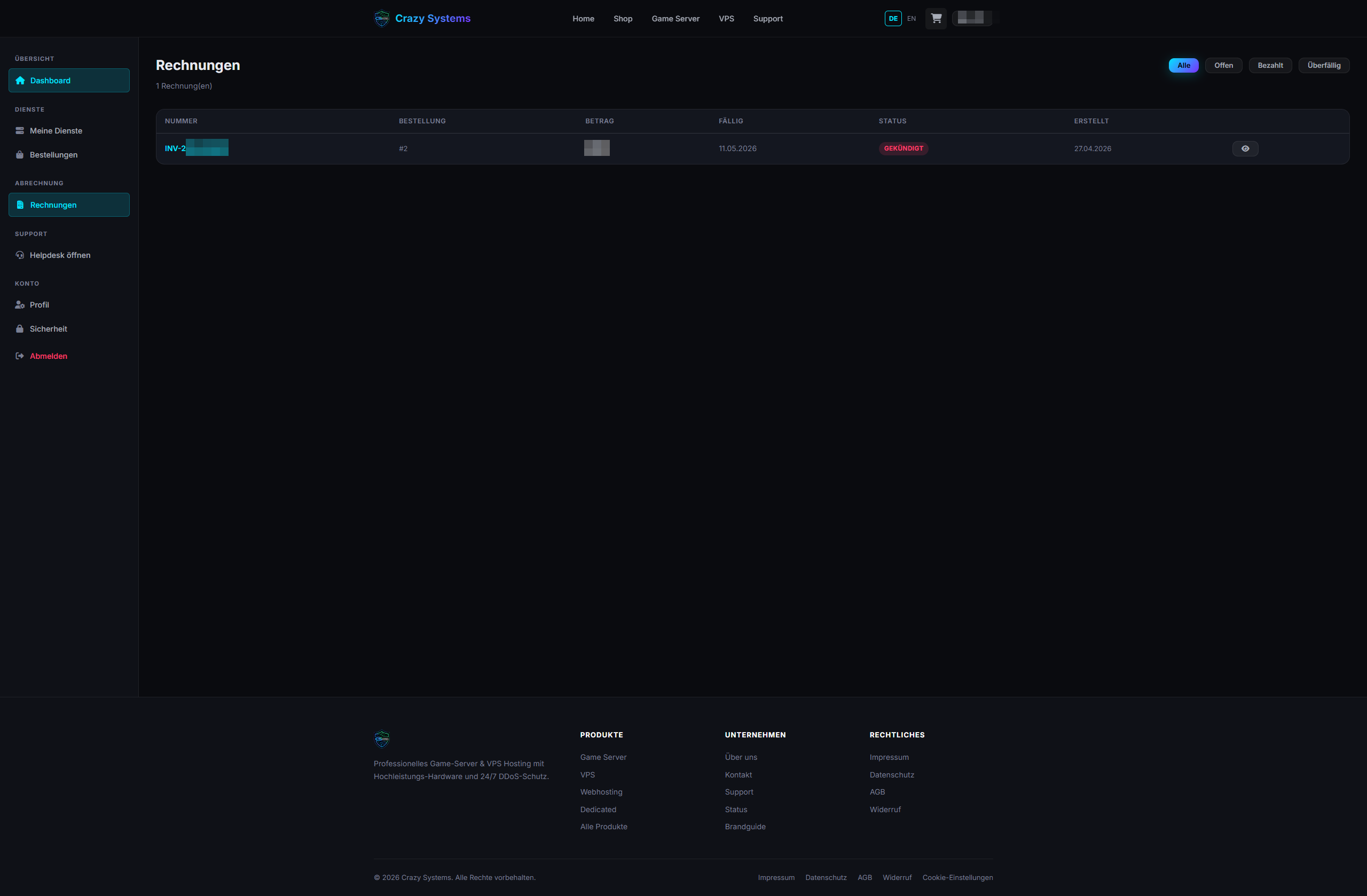Click the Profil user icon
Viewport: 1367px width, 896px height.
20,305
